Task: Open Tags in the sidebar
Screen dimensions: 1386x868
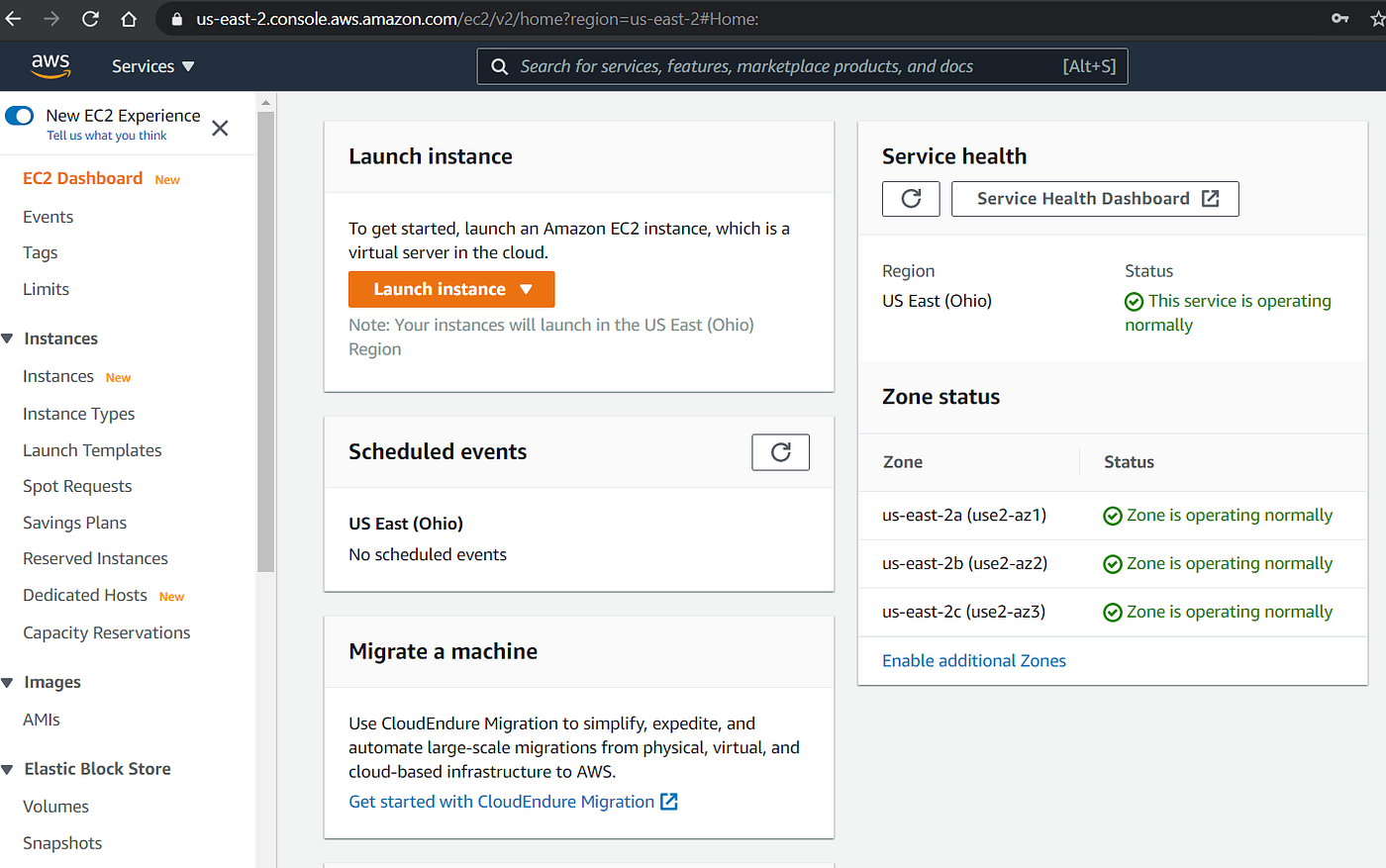Action: (40, 252)
